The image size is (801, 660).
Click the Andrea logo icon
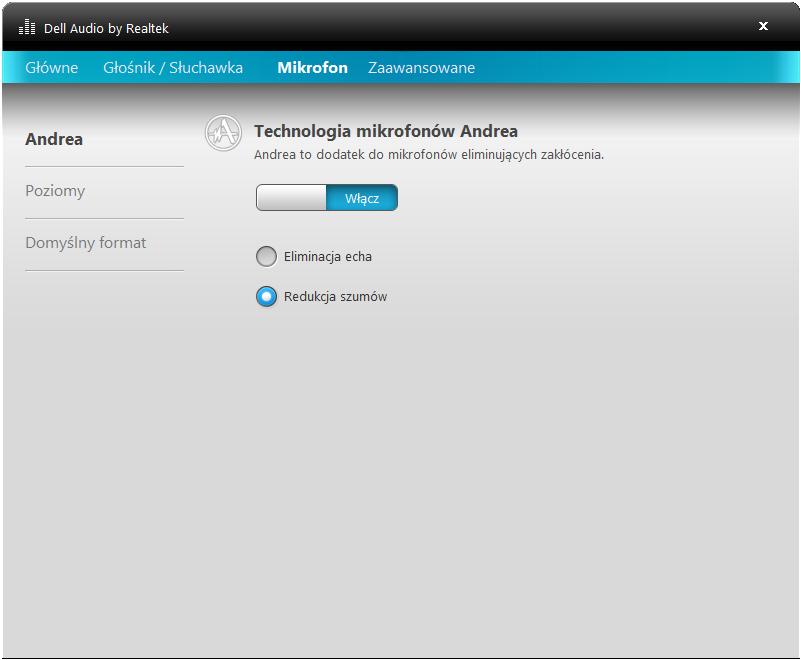coord(223,133)
